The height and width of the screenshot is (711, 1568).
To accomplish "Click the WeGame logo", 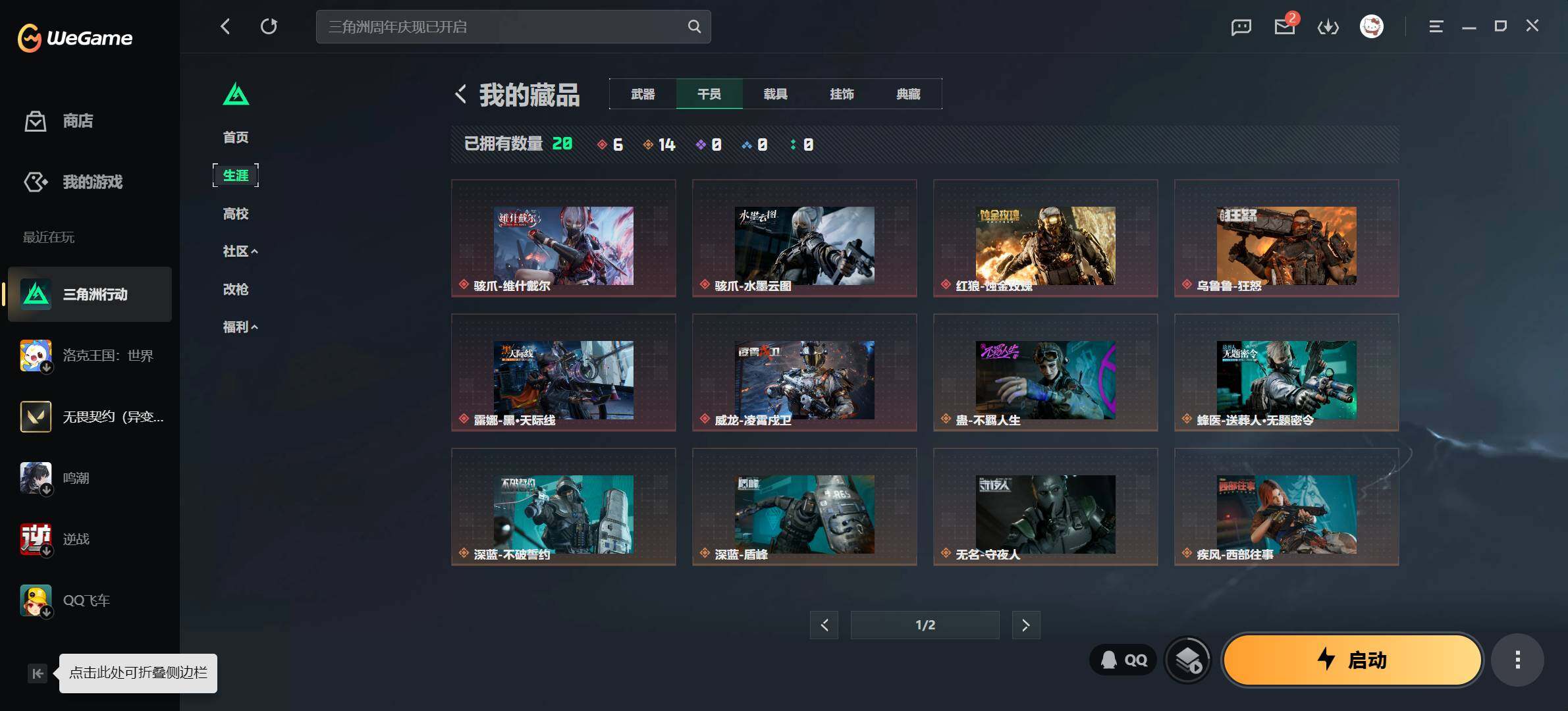I will tap(75, 38).
